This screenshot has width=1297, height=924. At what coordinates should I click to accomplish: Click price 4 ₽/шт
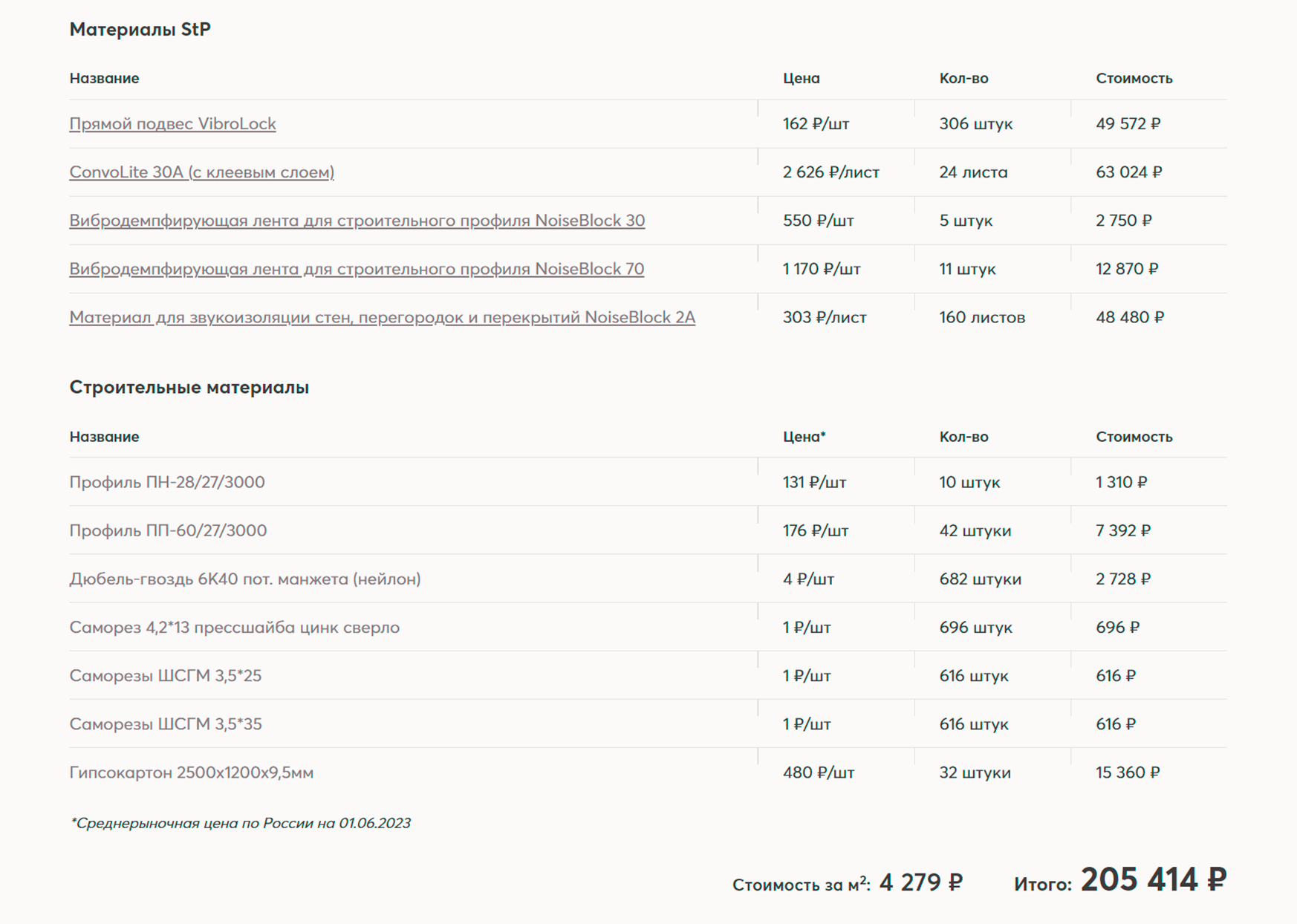coord(808,579)
